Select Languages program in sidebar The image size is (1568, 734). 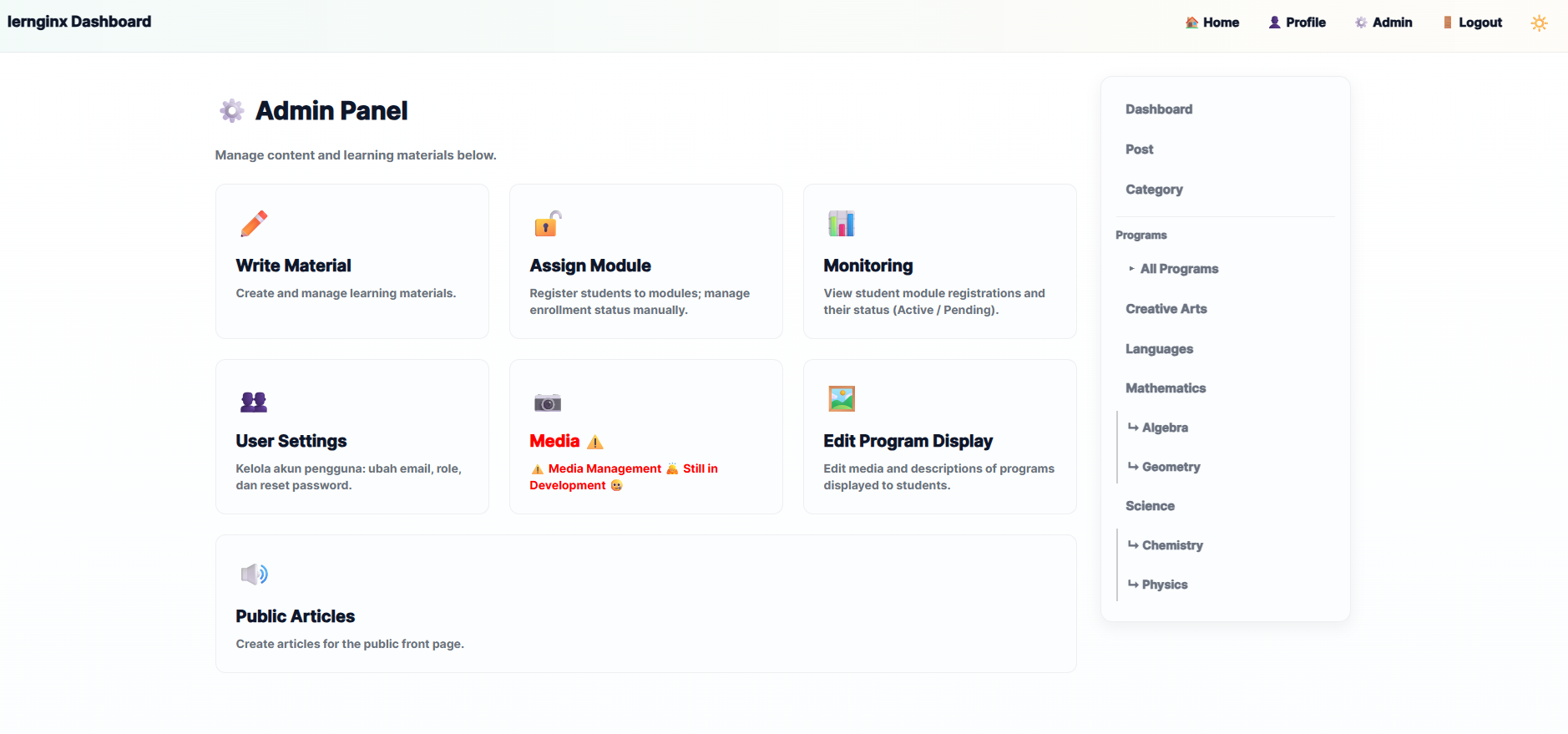coord(1159,349)
